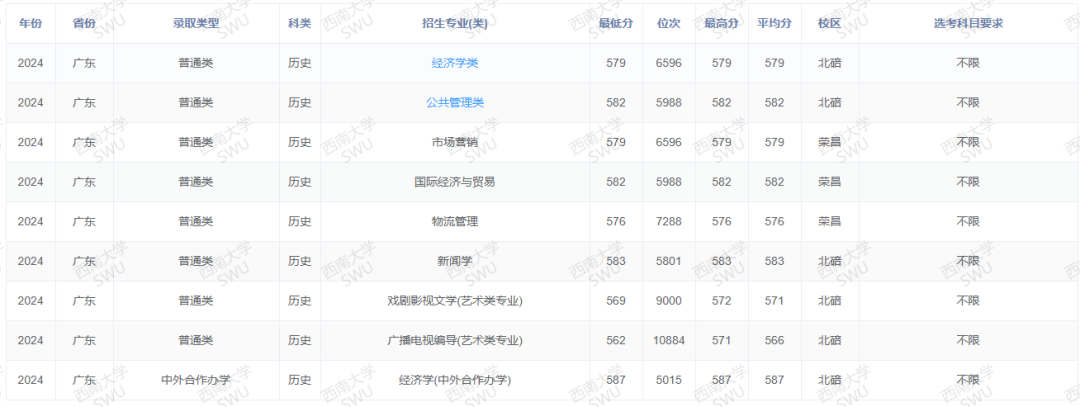Image resolution: width=1080 pixels, height=407 pixels.
Task: Click rank 6596 in the 经济学类 row
Action: (x=669, y=63)
